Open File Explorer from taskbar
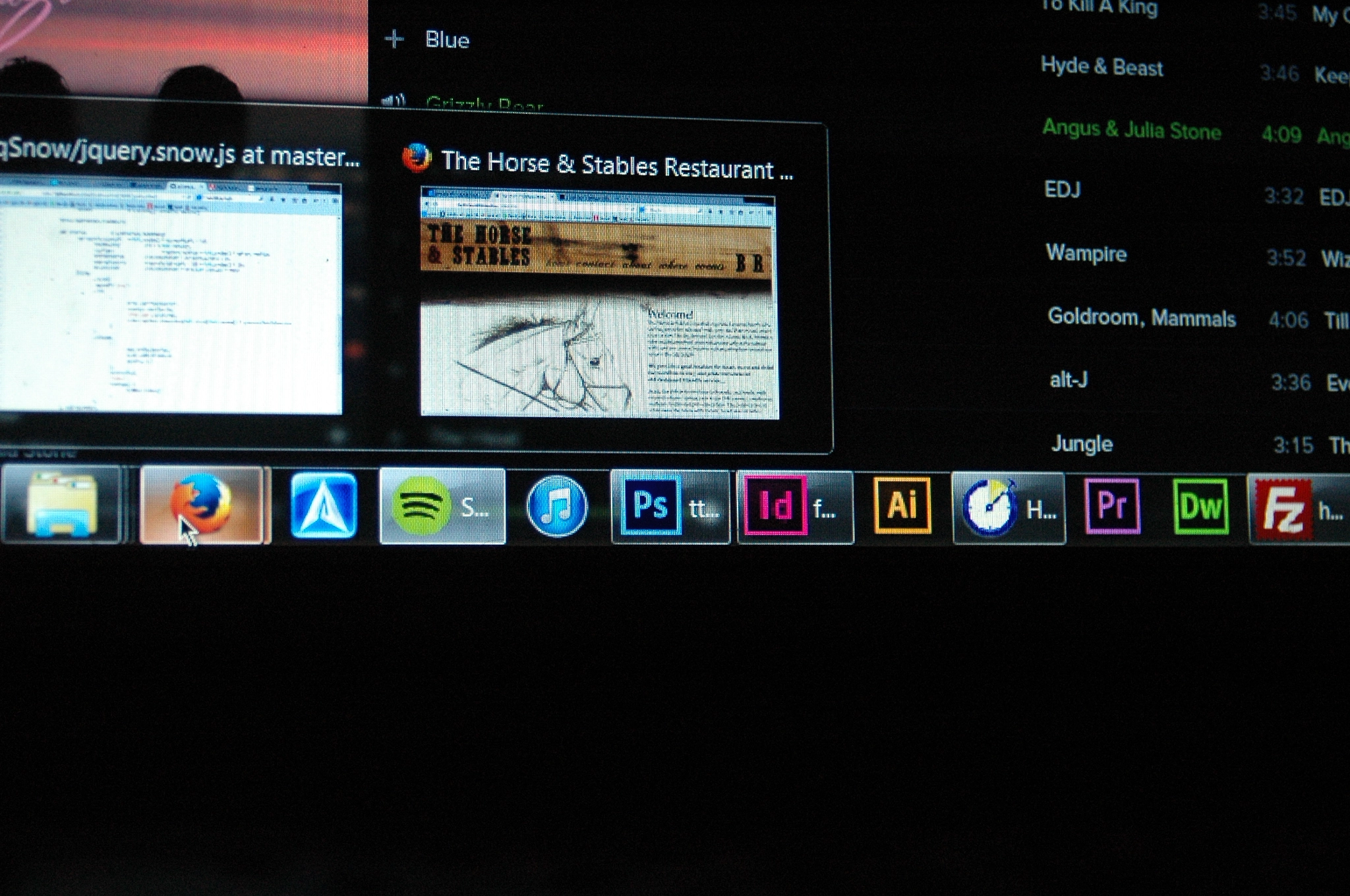The image size is (1350, 896). (61, 505)
